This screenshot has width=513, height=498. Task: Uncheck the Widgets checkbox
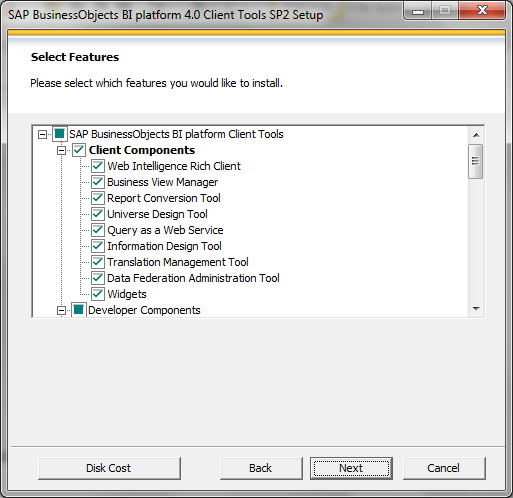click(98, 294)
